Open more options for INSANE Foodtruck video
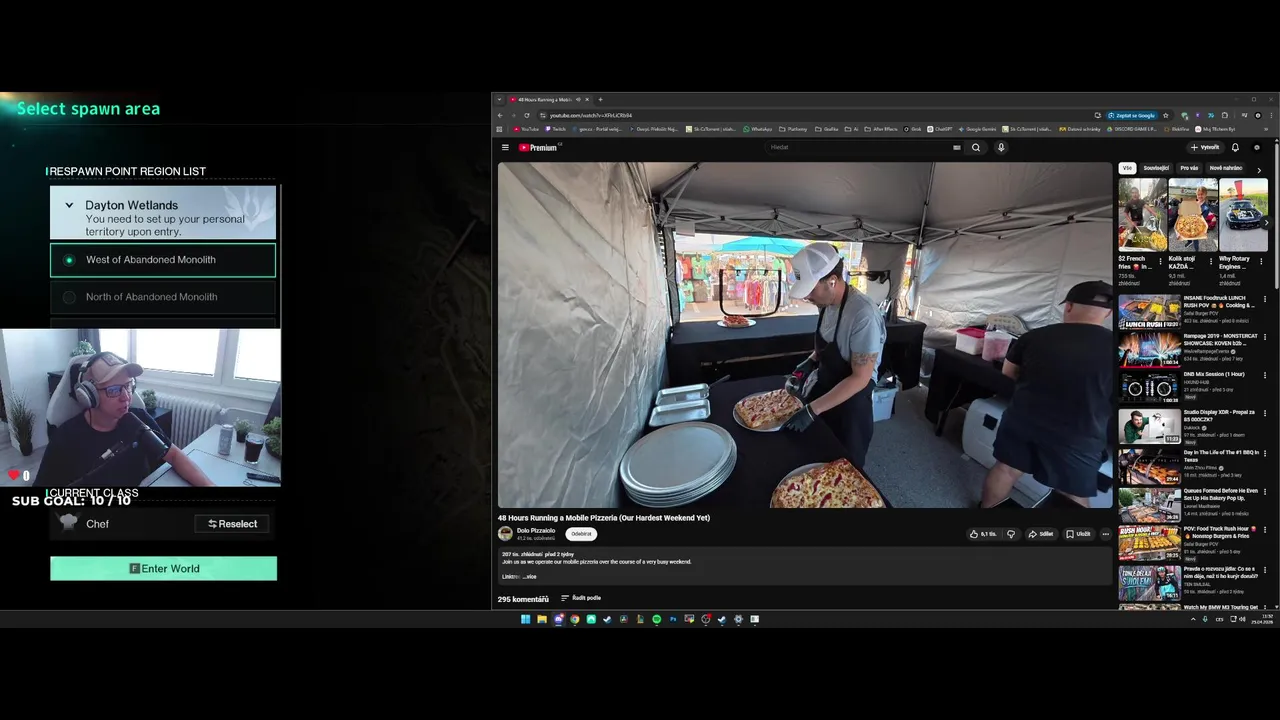The width and height of the screenshot is (1280, 720). [x=1265, y=299]
